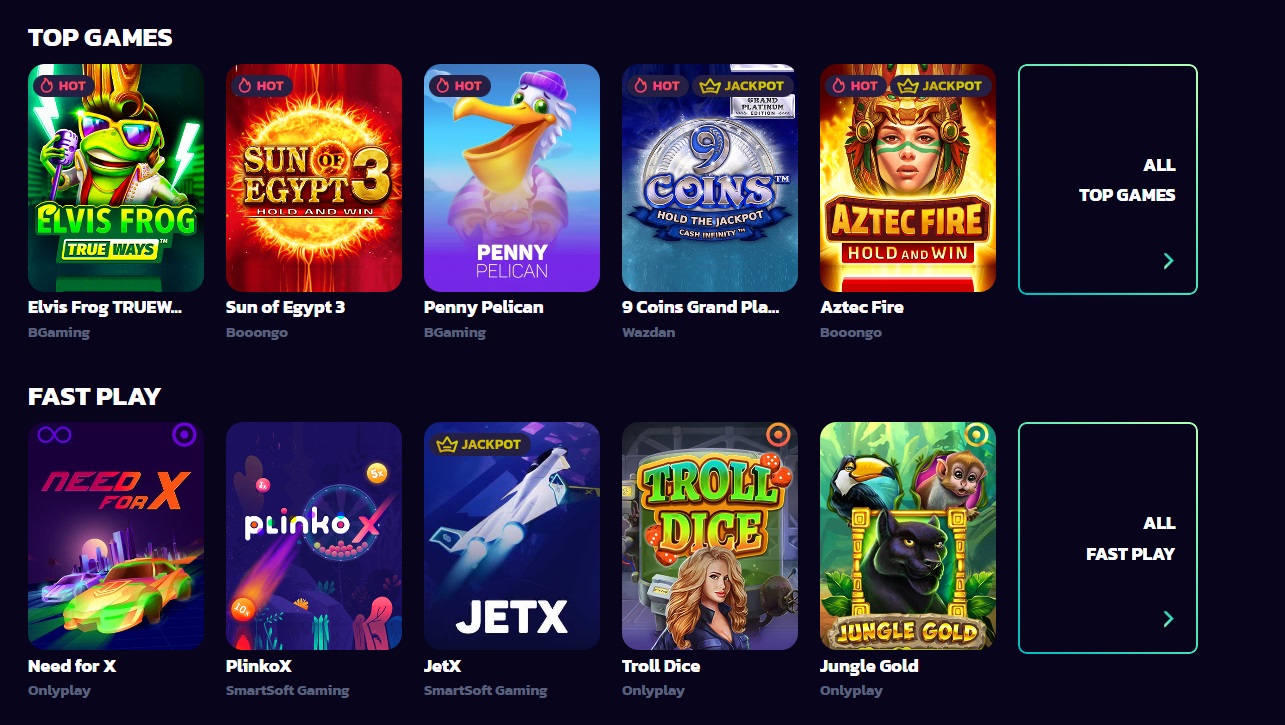The height and width of the screenshot is (725, 1285).
Task: Launch the Troll Dice game thumbnail
Action: tap(710, 536)
